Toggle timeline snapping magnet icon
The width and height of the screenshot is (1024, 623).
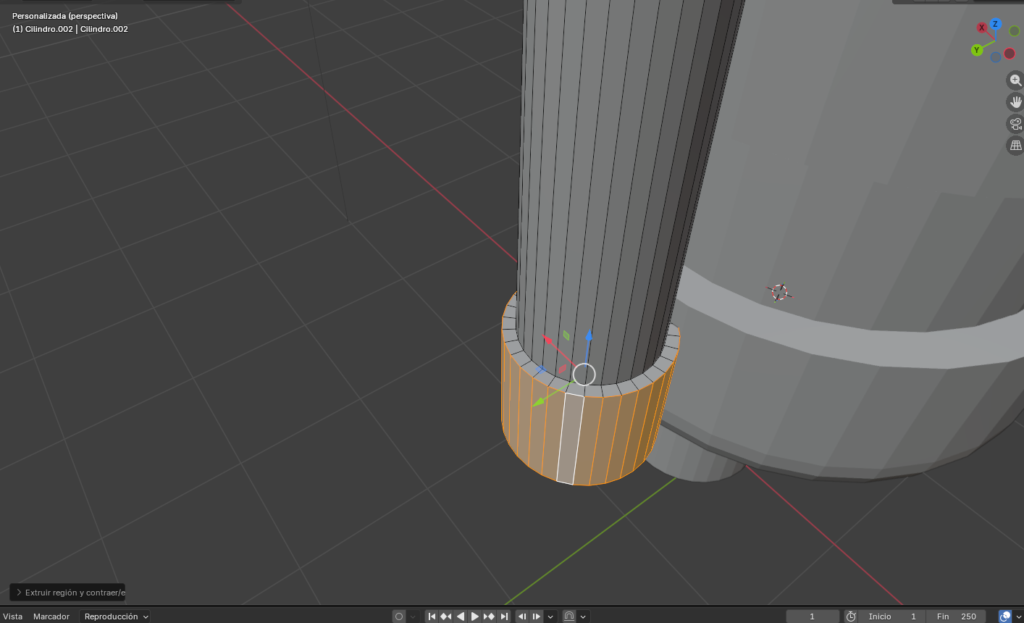569,616
